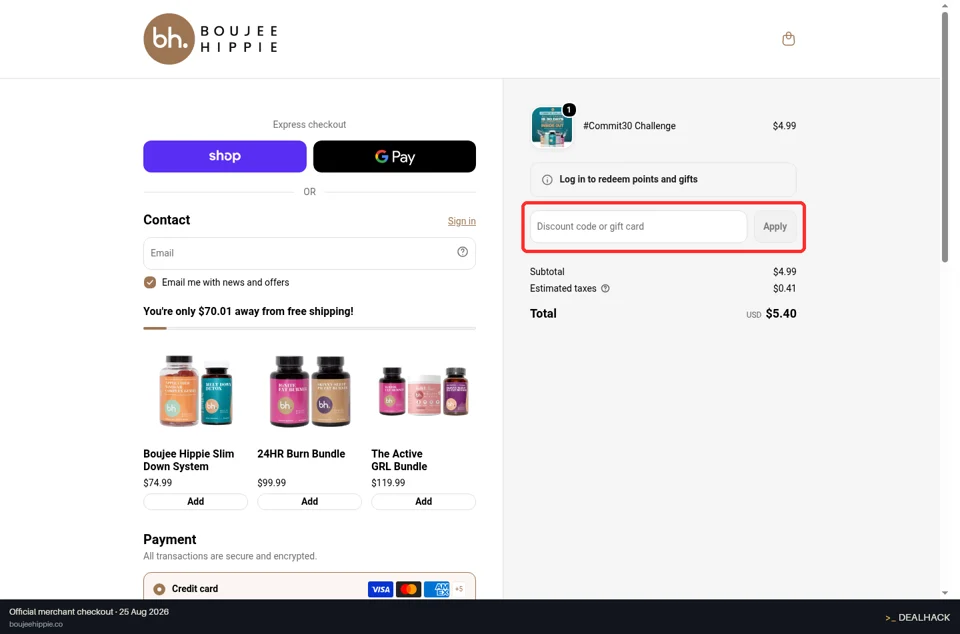Click the free shipping progress bar
This screenshot has height=634, width=960.
(x=309, y=328)
